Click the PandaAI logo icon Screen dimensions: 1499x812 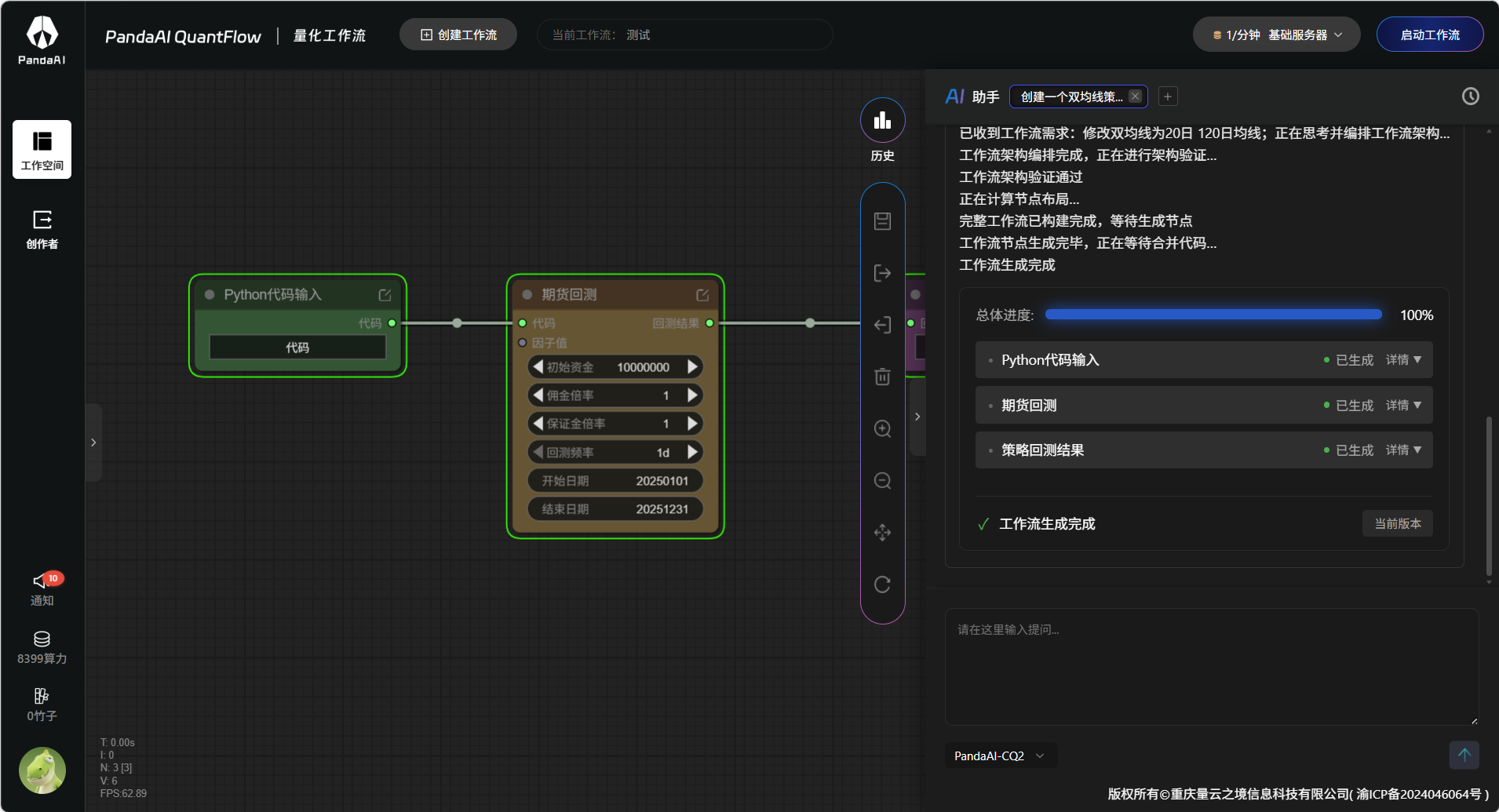pos(42,40)
